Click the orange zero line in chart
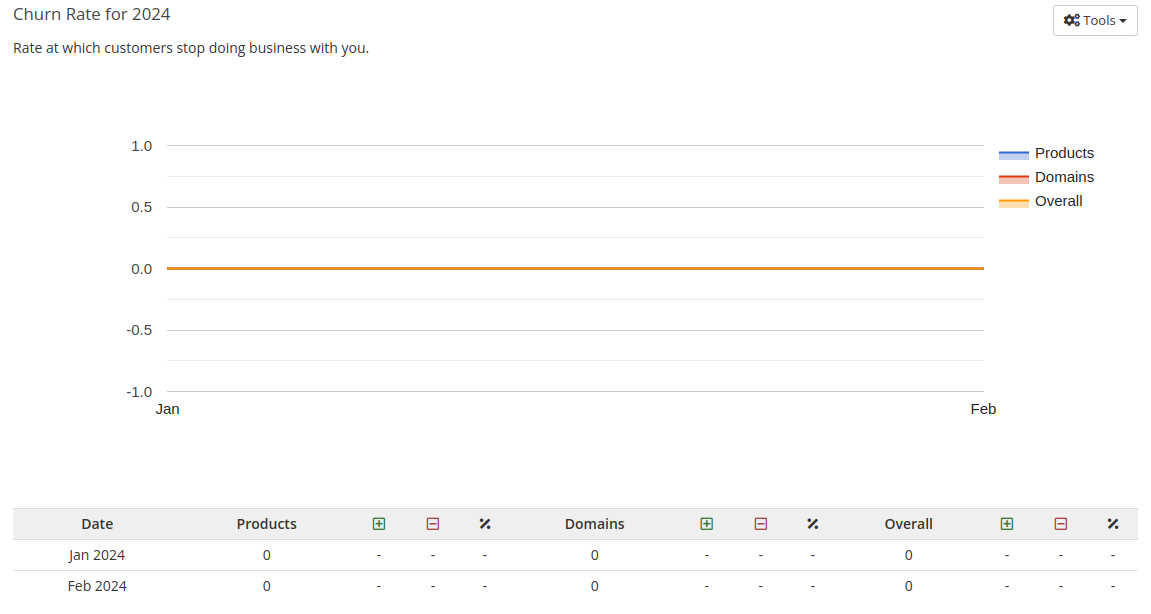Image resolution: width=1151 pixels, height=614 pixels. pos(575,268)
